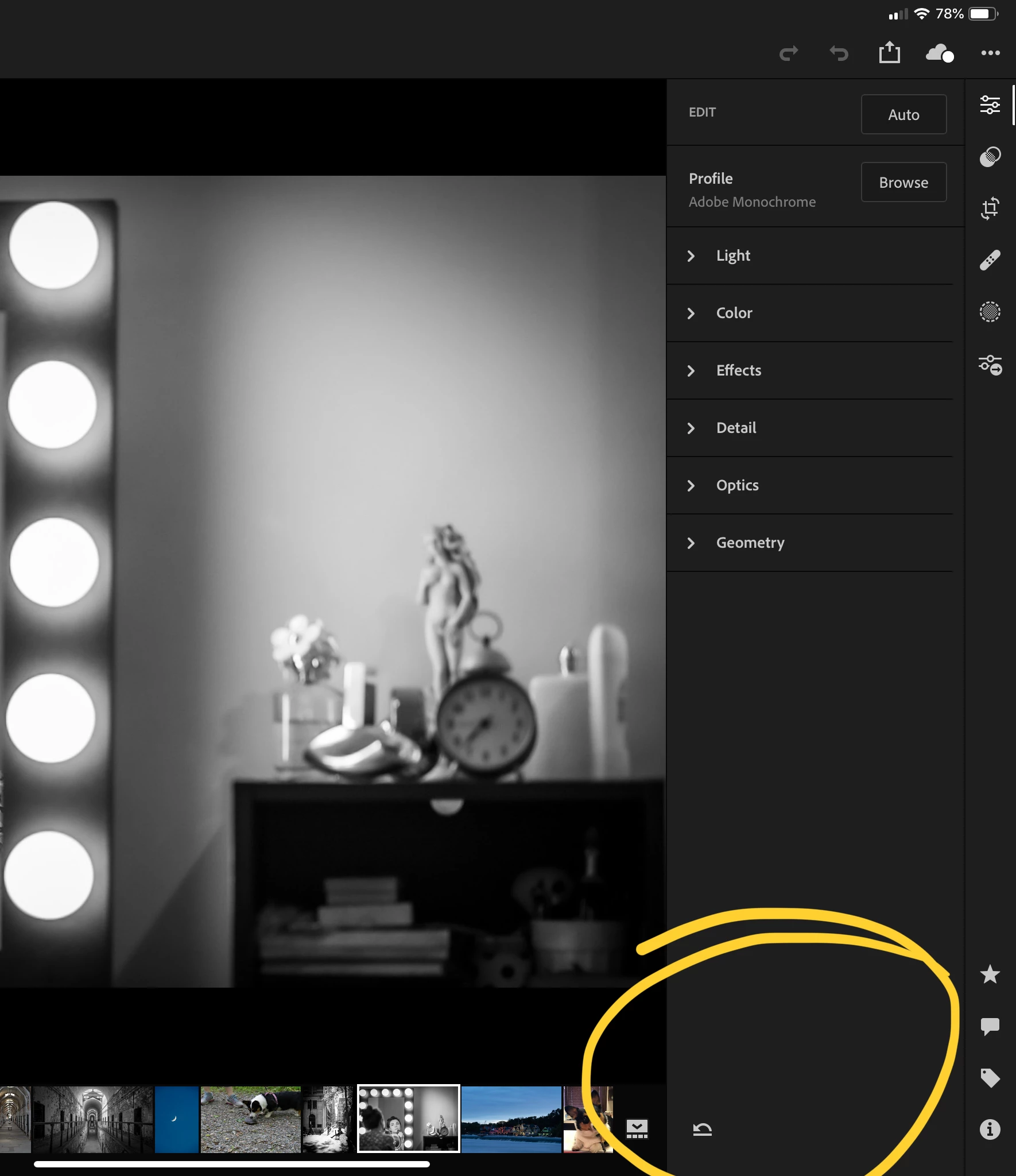Click the Optics section label
Viewport: 1016px width, 1176px height.
point(738,485)
